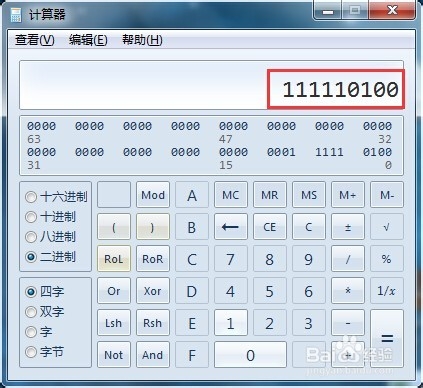Toggle the 0100 bit group in bit panel
This screenshot has width=423, height=388.
[377, 152]
